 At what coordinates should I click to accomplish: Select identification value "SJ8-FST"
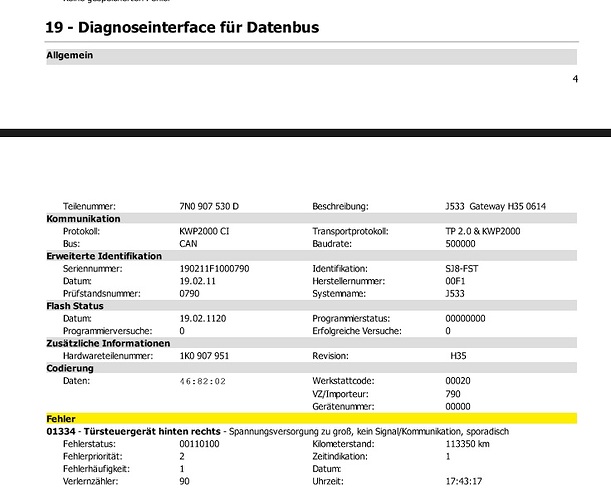pos(461,269)
